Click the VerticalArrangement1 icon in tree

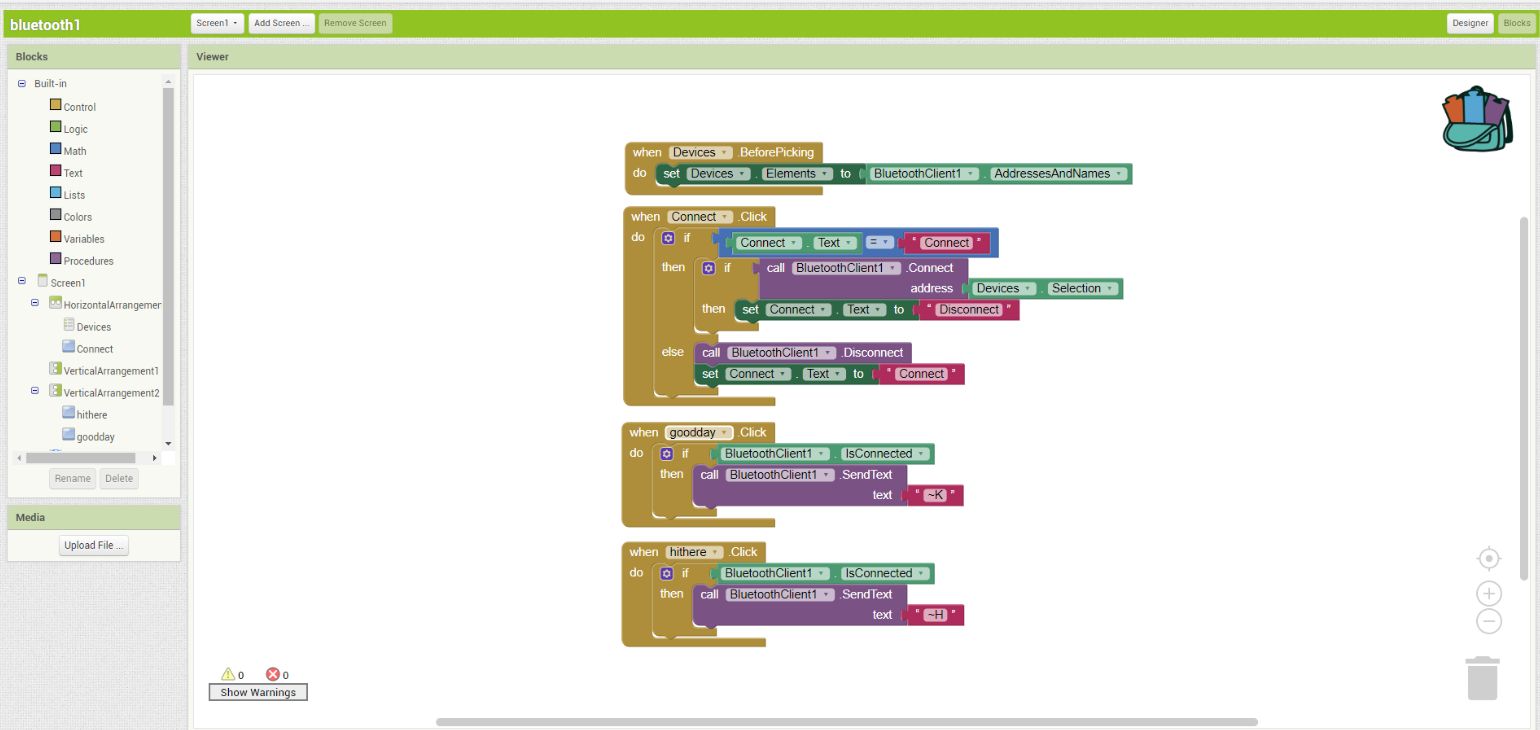[x=55, y=370]
